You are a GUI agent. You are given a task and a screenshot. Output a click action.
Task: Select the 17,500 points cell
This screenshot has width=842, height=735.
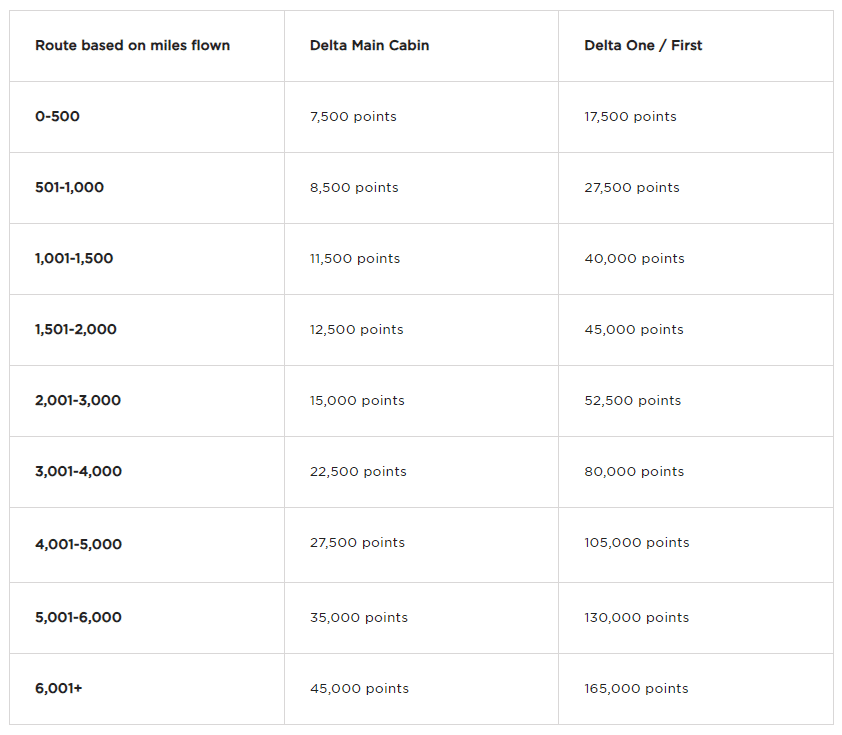tap(630, 116)
